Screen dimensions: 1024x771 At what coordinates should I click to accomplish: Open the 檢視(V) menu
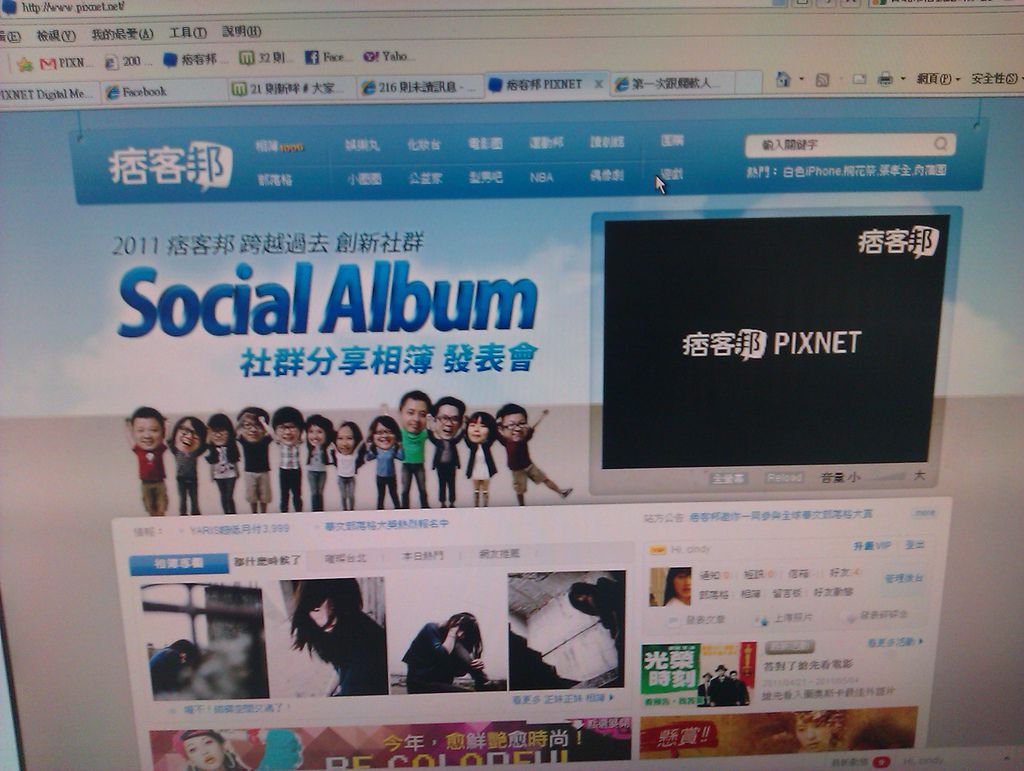click(x=56, y=35)
